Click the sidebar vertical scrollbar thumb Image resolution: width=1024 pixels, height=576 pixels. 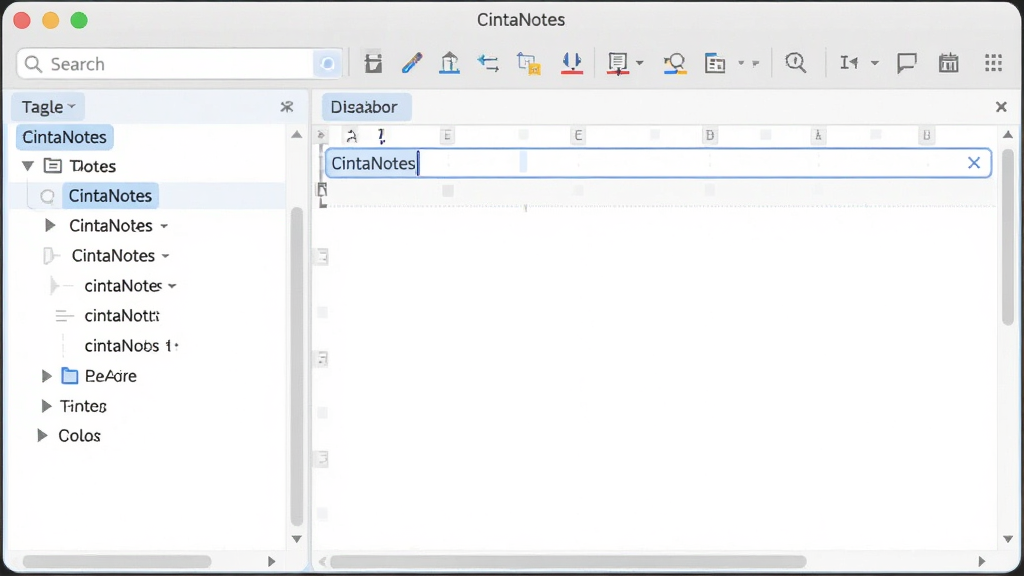tap(296, 366)
